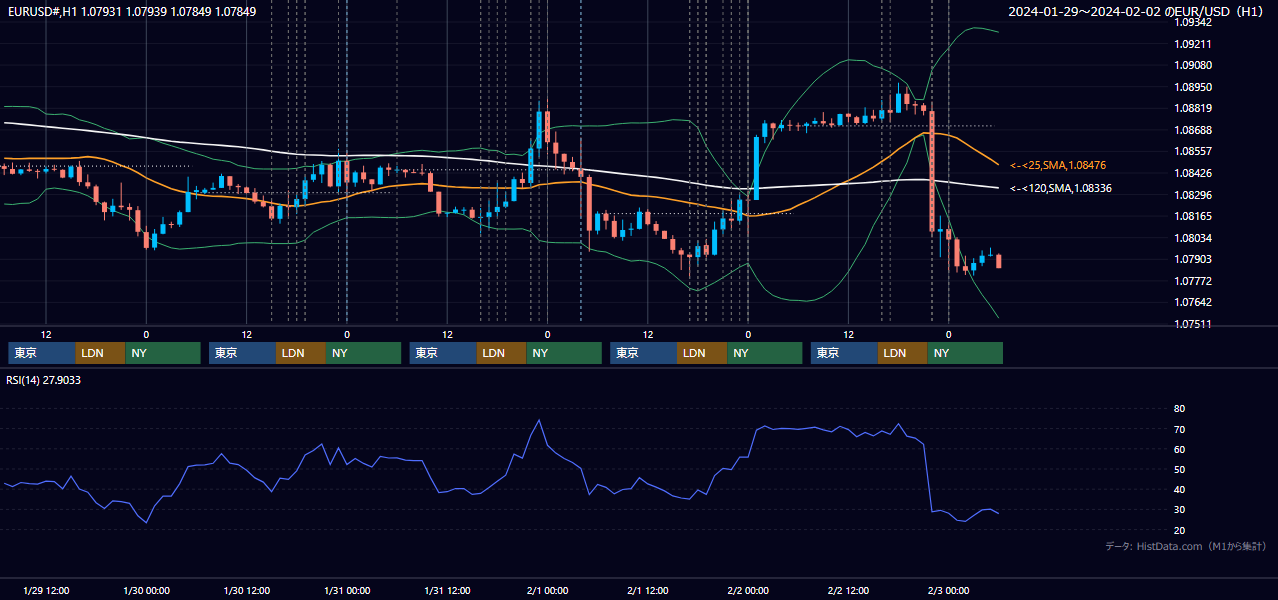Click price axis value 1.09211
1278x600 pixels.
pyautogui.click(x=1193, y=44)
